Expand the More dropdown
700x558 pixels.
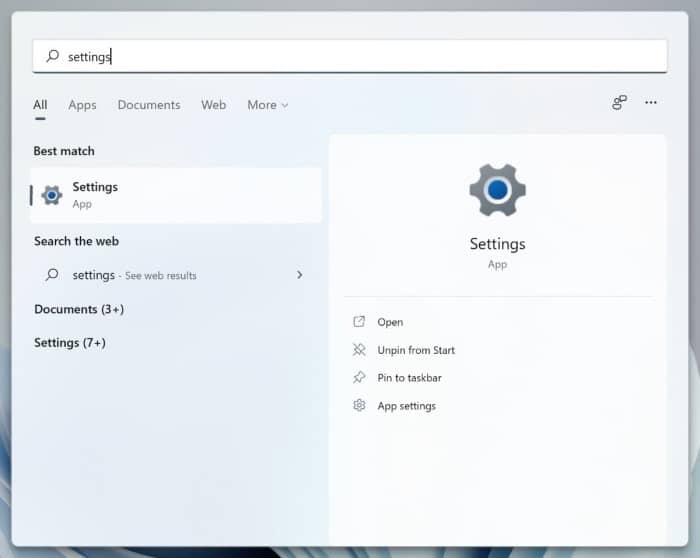[267, 105]
